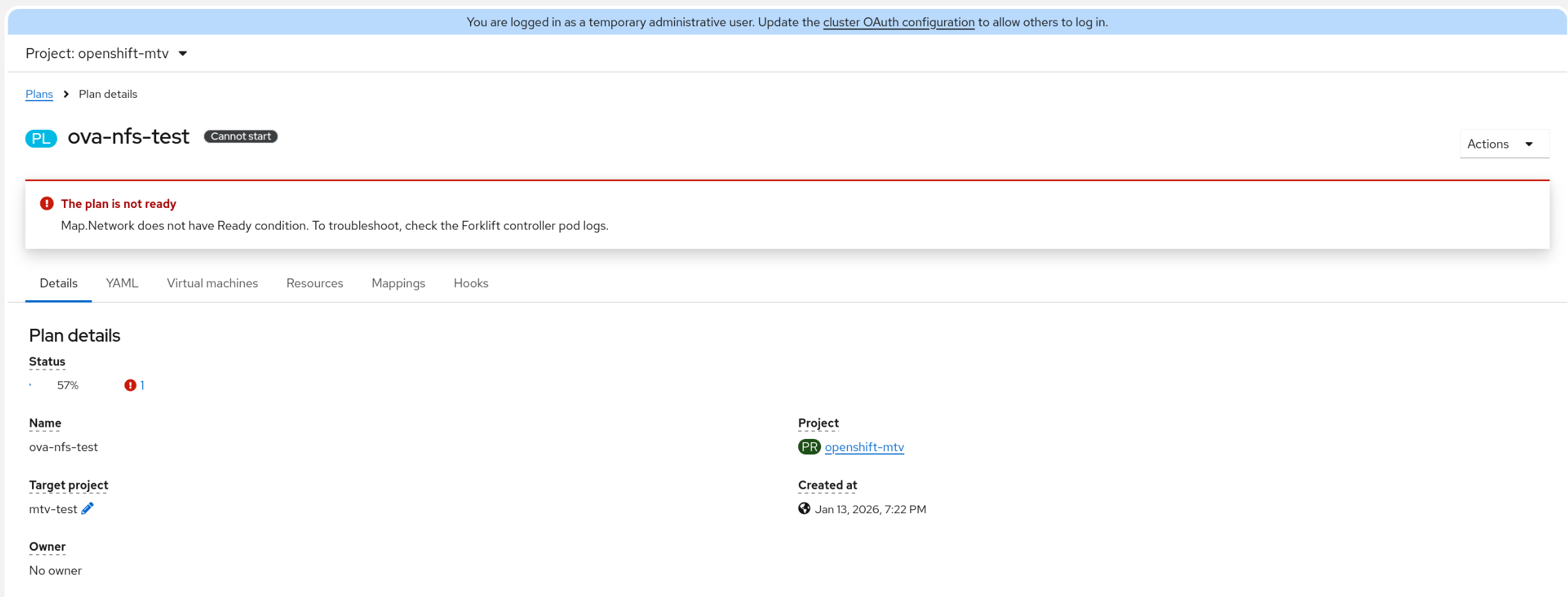Click the red error icon in alert
This screenshot has height=597, width=1568.
[x=47, y=203]
